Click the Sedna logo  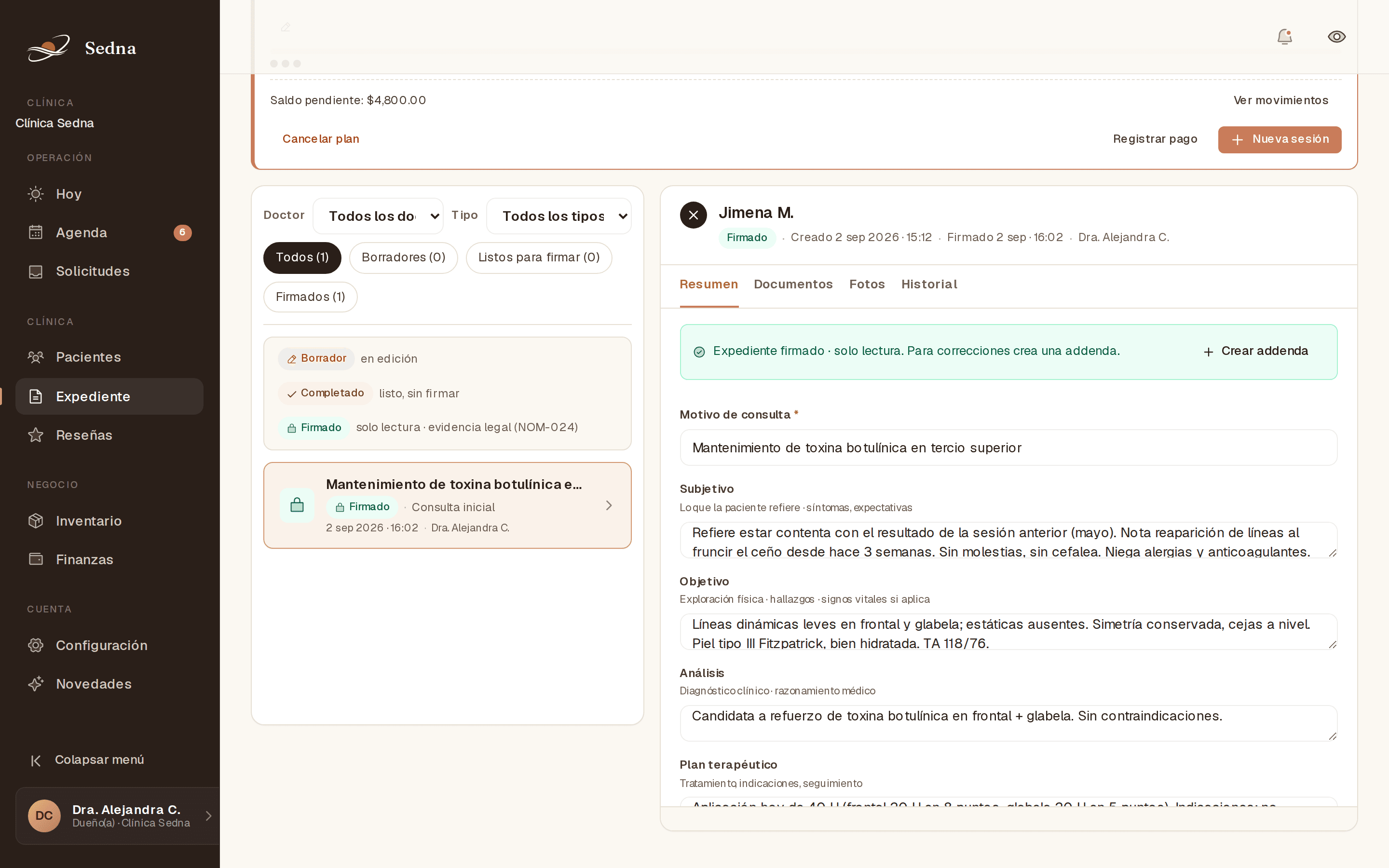[82, 48]
